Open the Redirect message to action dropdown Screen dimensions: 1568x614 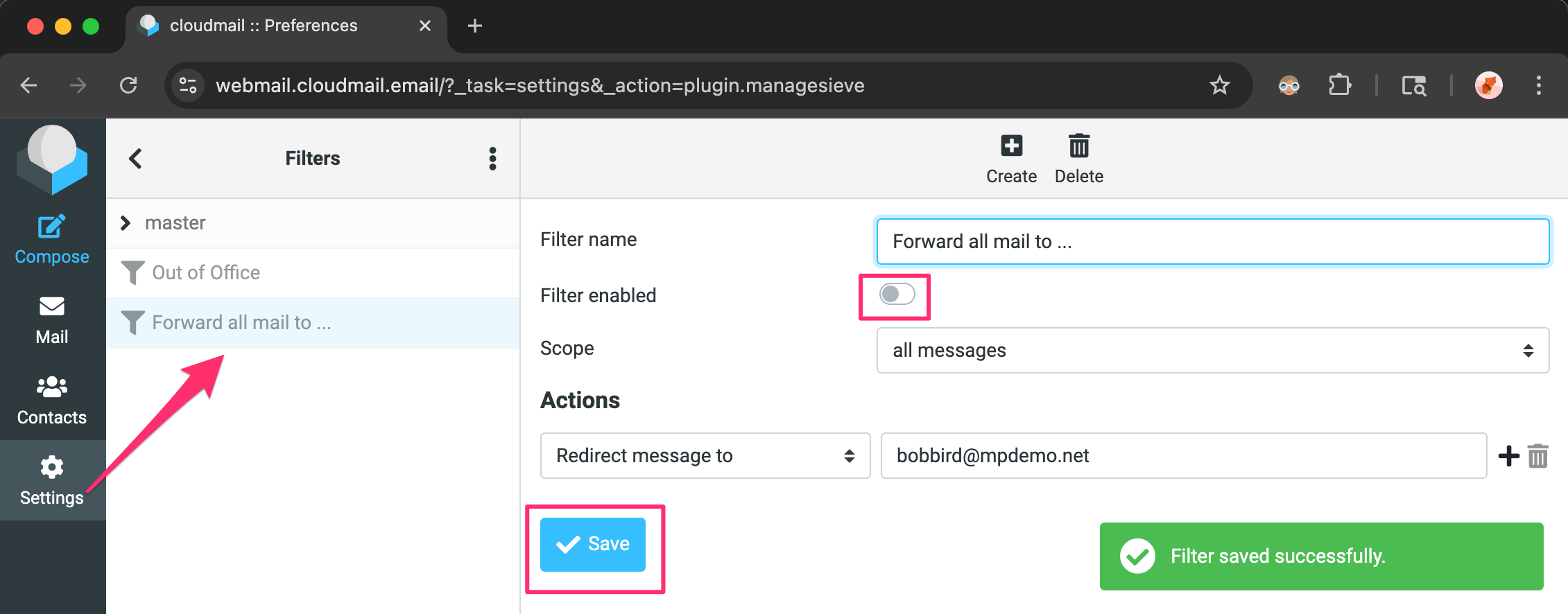point(705,455)
